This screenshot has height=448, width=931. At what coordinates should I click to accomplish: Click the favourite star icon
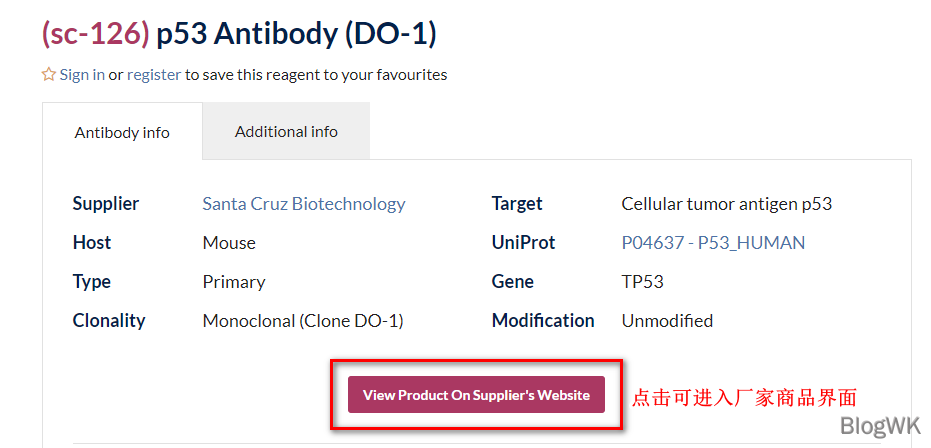pos(49,75)
